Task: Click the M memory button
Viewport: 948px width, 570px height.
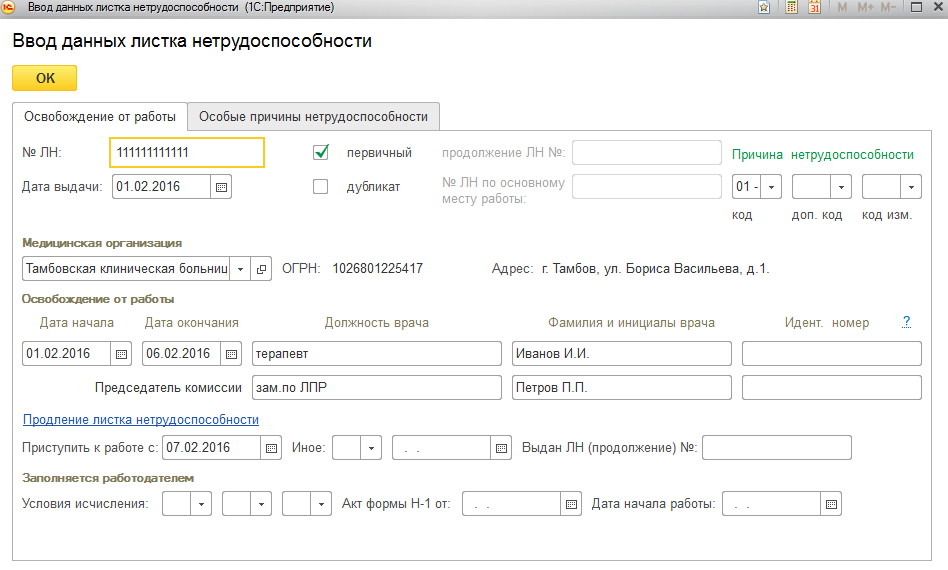Action: point(842,7)
